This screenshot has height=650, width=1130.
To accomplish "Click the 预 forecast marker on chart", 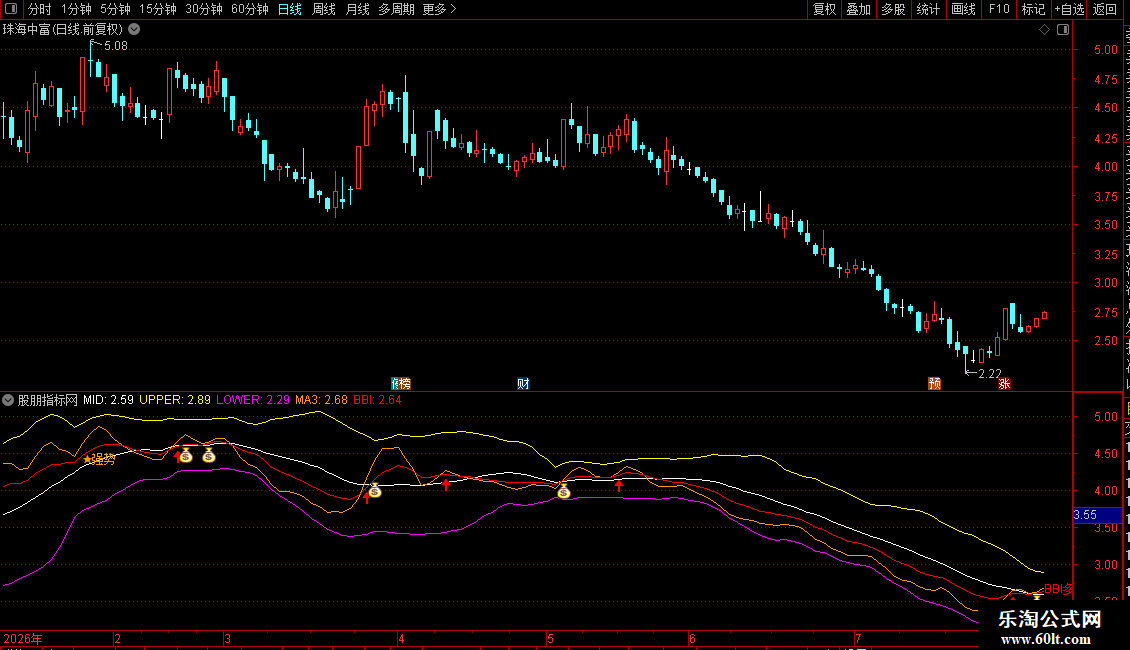I will pos(935,383).
